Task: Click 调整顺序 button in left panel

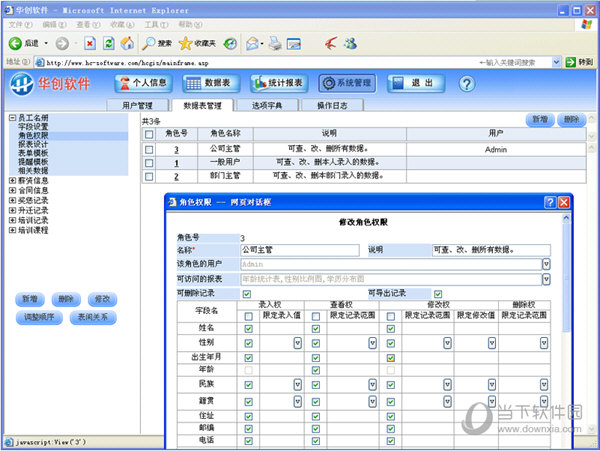Action: (39, 317)
